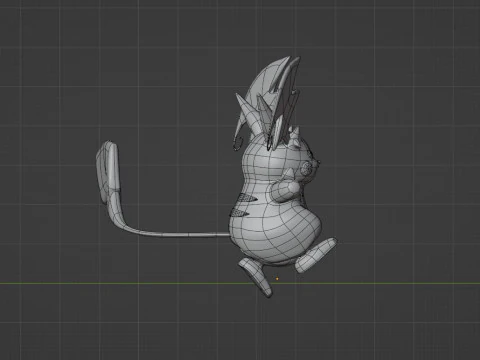This screenshot has width=480, height=360.
Task: Select the character's small arm paw
Action: (x=286, y=191)
